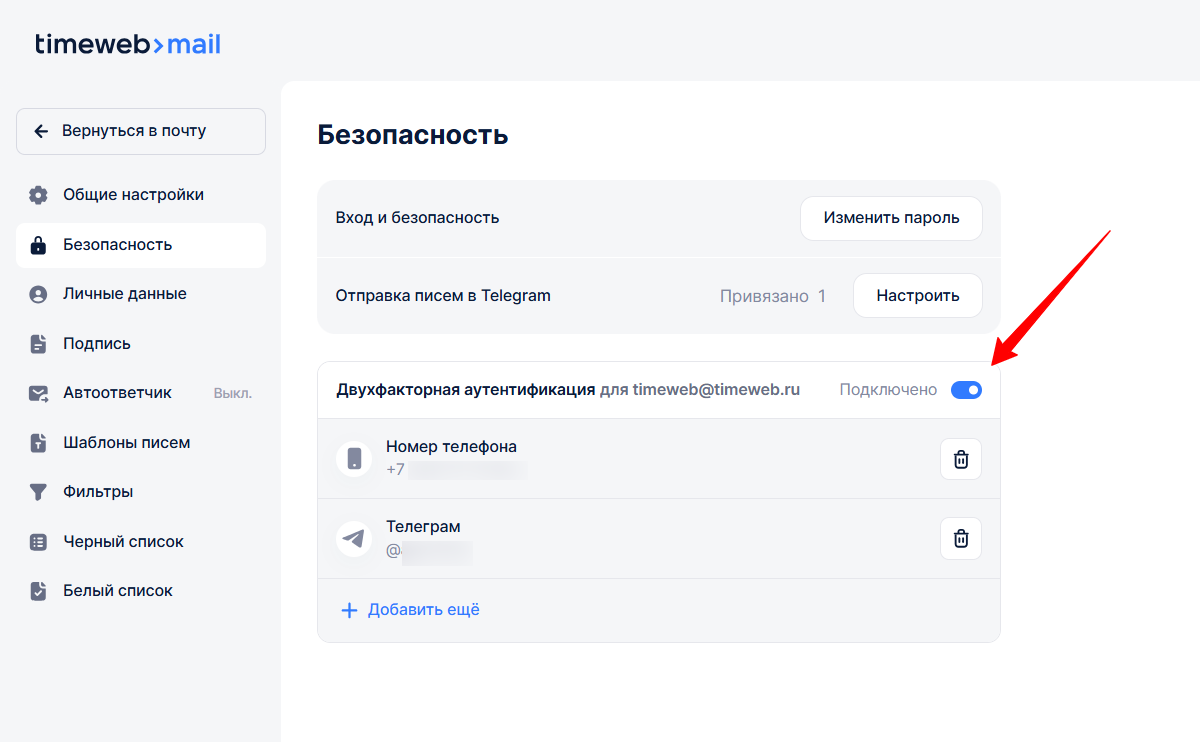The height and width of the screenshot is (742, 1200).
Task: Click the Telegram paper plane icon
Action: pos(354,539)
